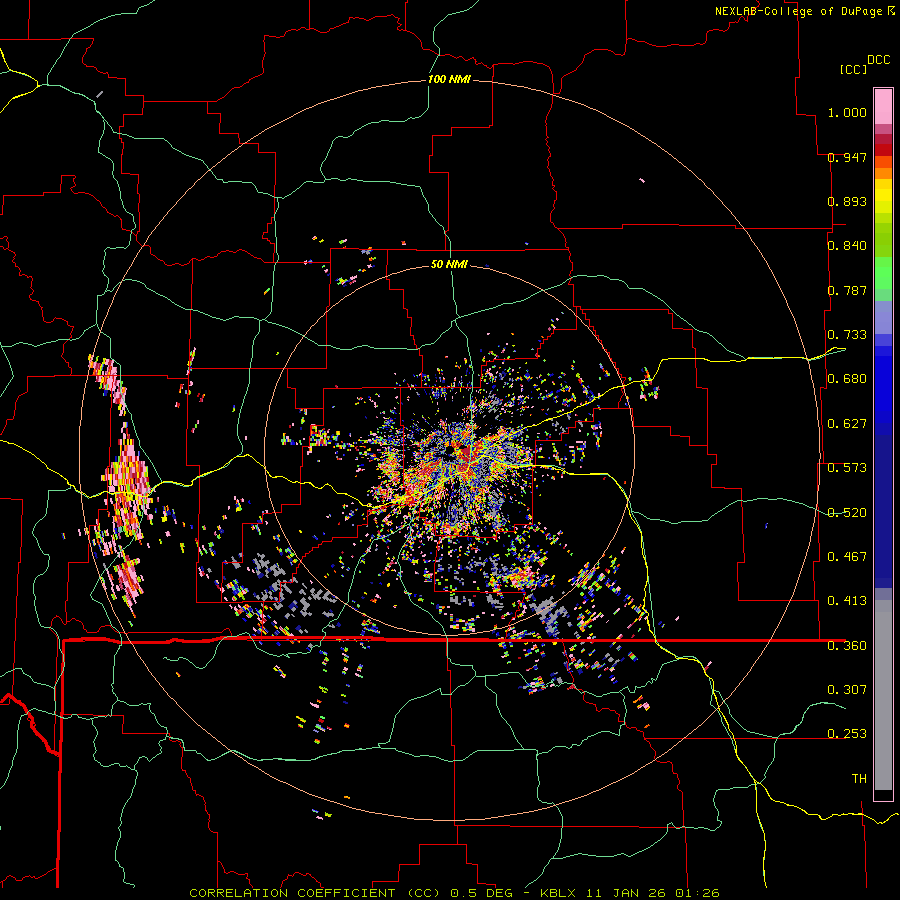Click the bright green segment of color bar
This screenshot has width=900, height=900.
883,273
